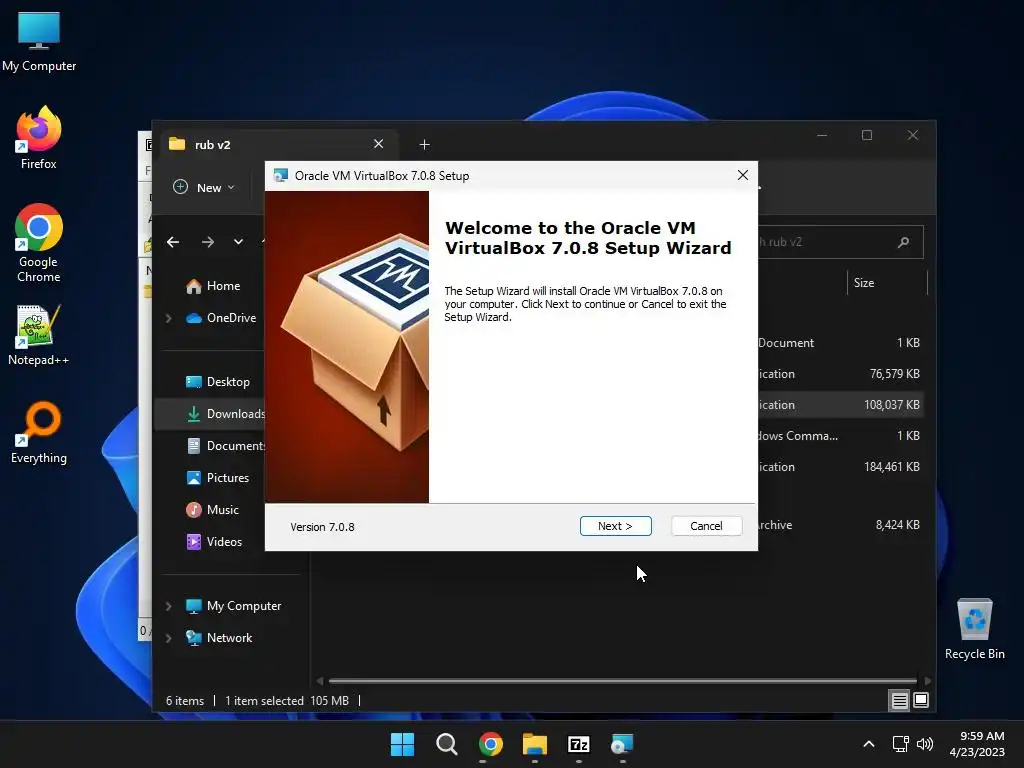Screen dimensions: 1024x768
Task: Switch to Chrome in the taskbar
Action: pos(490,744)
